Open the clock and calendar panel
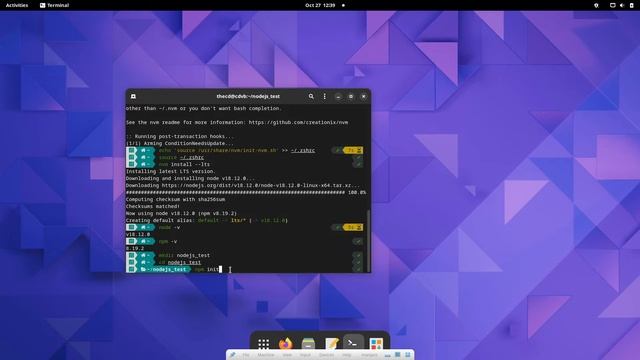 (x=320, y=5)
